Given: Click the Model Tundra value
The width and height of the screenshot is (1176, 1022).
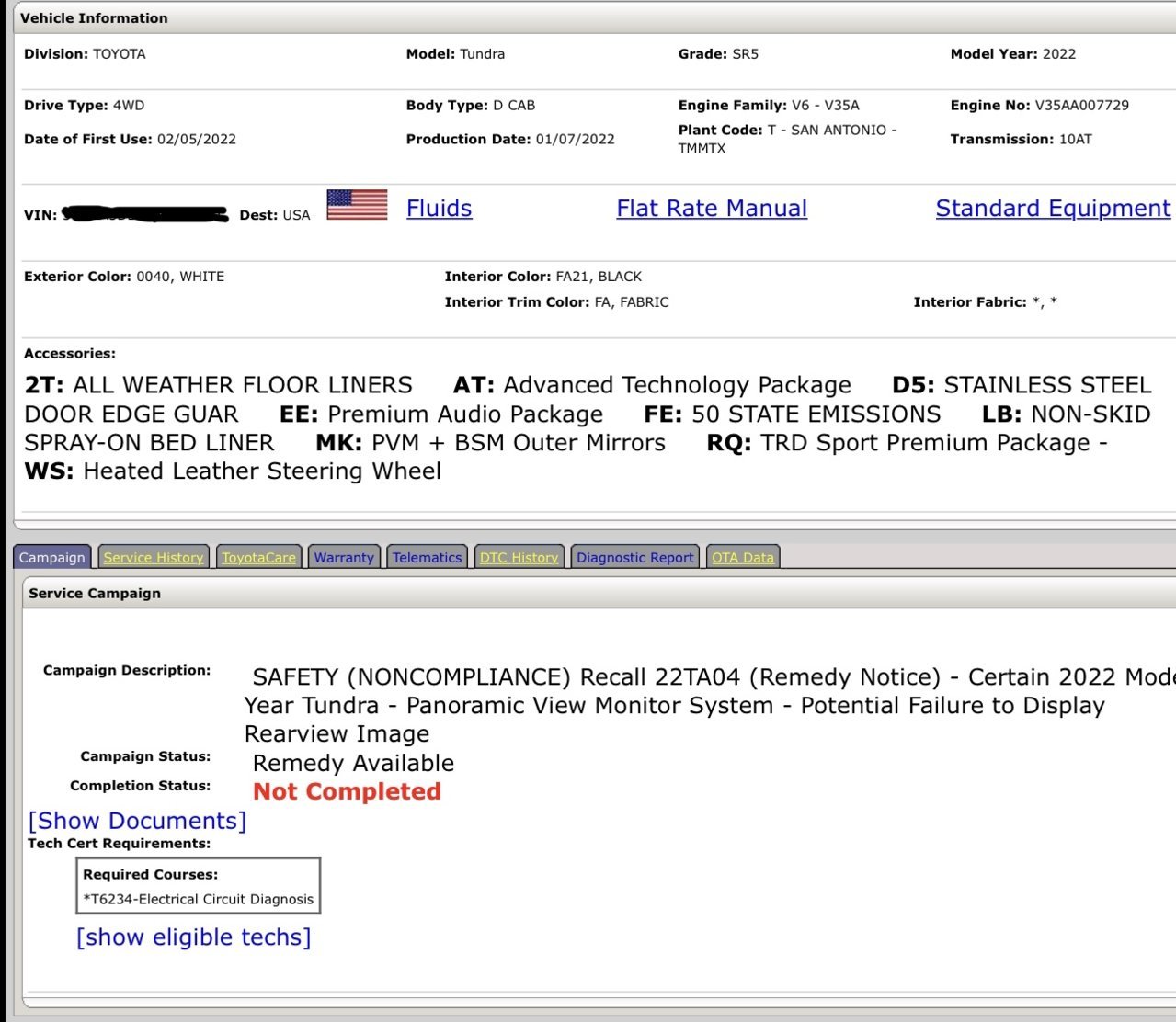Looking at the screenshot, I should 483,53.
